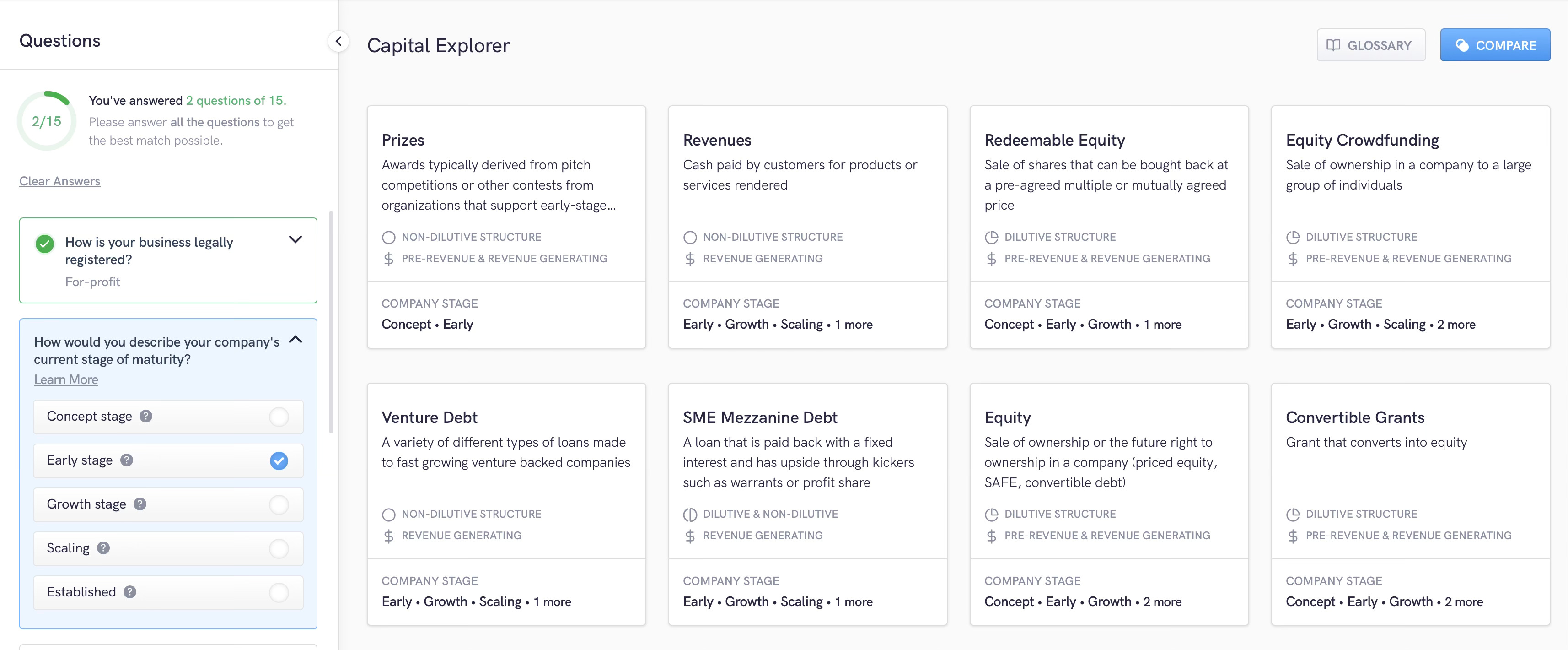Click Clear Answers link
Image resolution: width=1568 pixels, height=650 pixels.
[x=59, y=181]
